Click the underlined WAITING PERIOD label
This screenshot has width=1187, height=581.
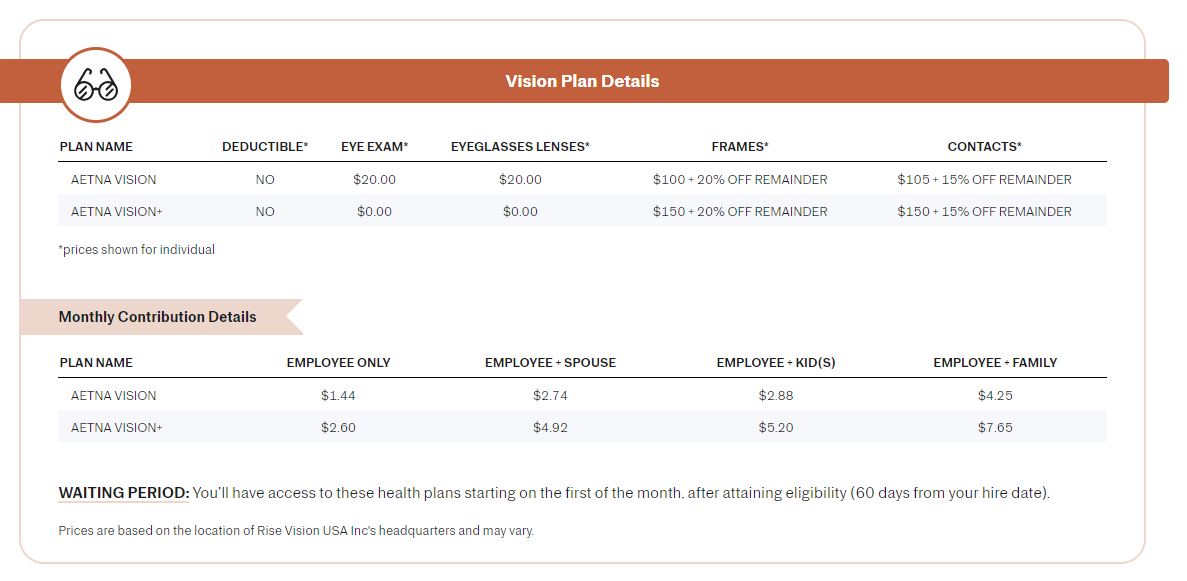coord(124,493)
